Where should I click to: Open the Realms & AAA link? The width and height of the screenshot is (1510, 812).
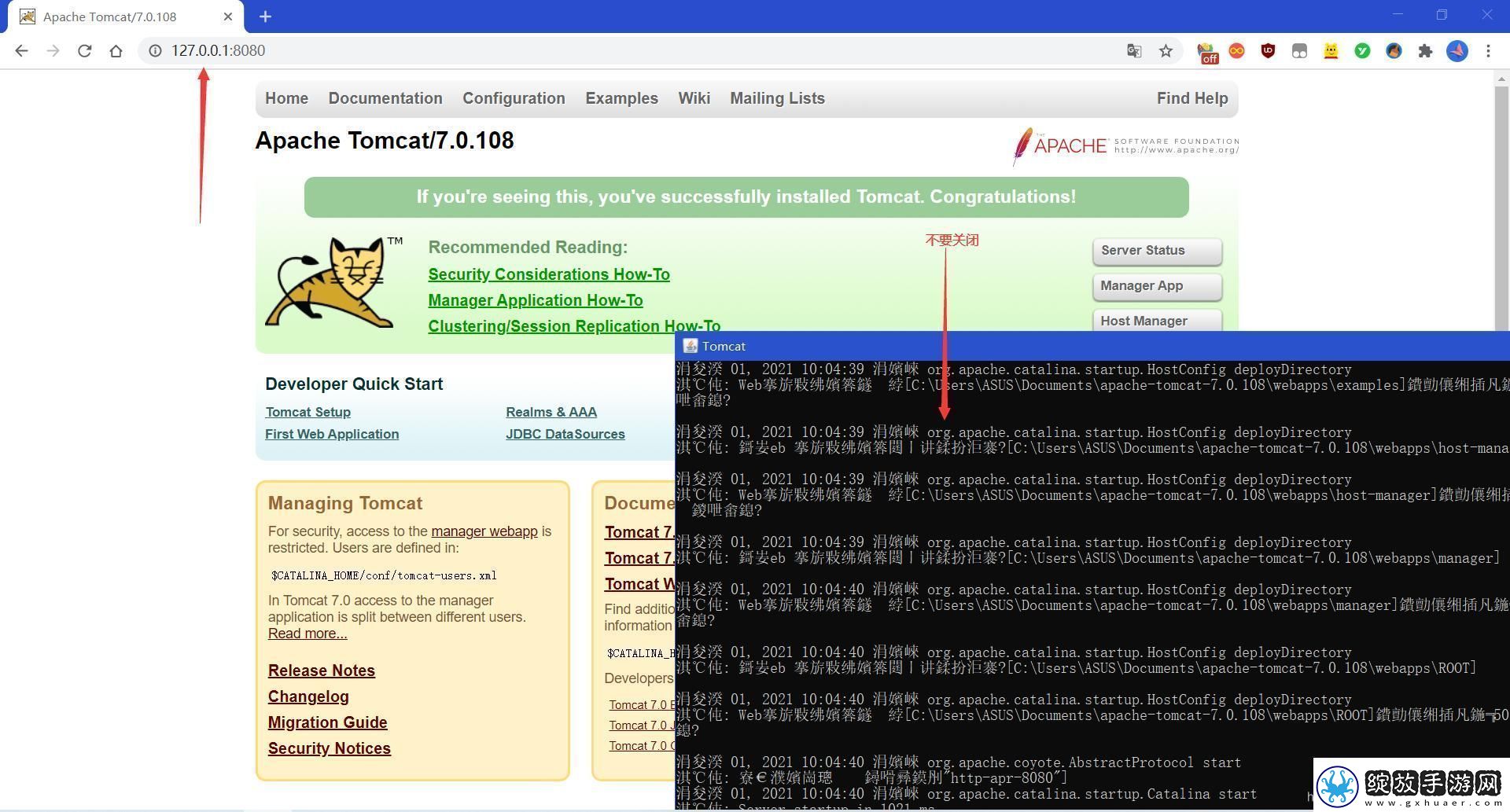point(551,412)
